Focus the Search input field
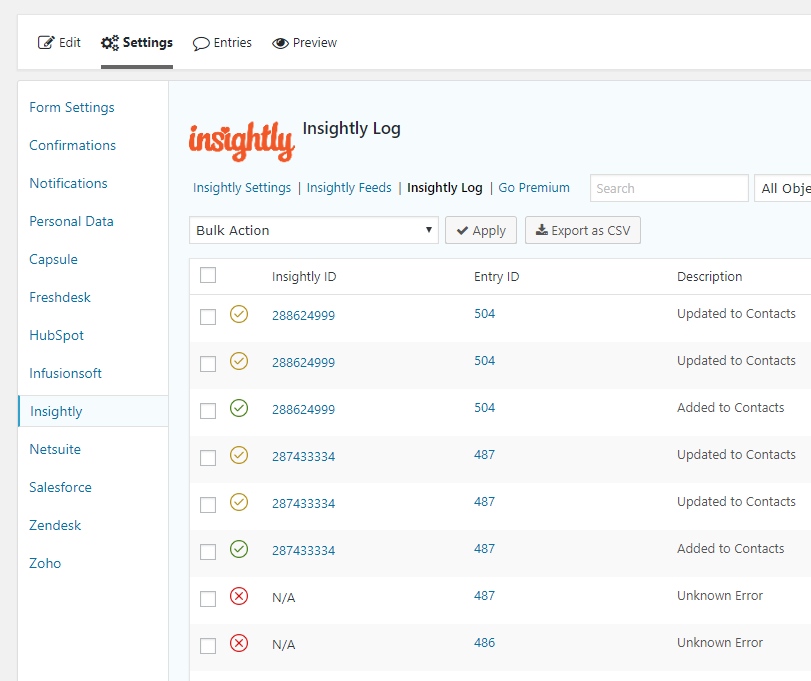 [669, 188]
